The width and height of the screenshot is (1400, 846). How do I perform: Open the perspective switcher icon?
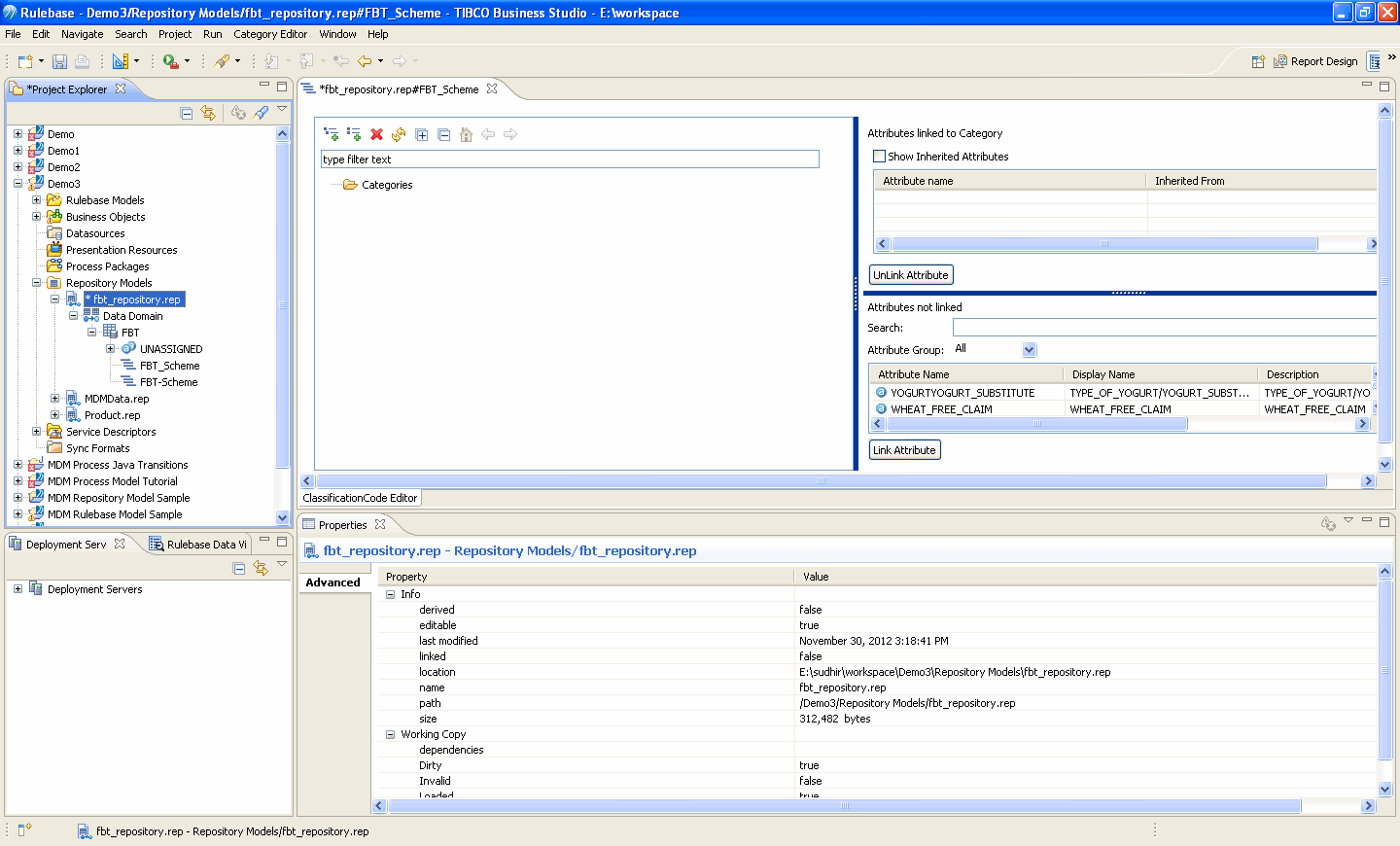(x=1258, y=61)
